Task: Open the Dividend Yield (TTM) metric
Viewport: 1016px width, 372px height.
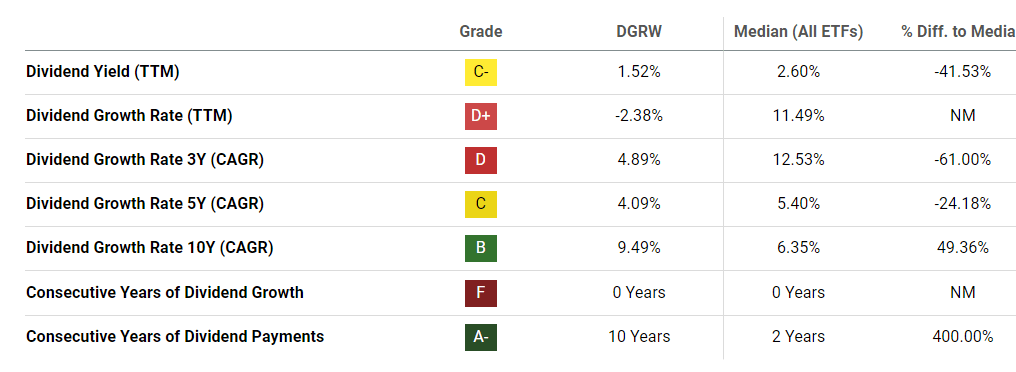Action: 102,72
